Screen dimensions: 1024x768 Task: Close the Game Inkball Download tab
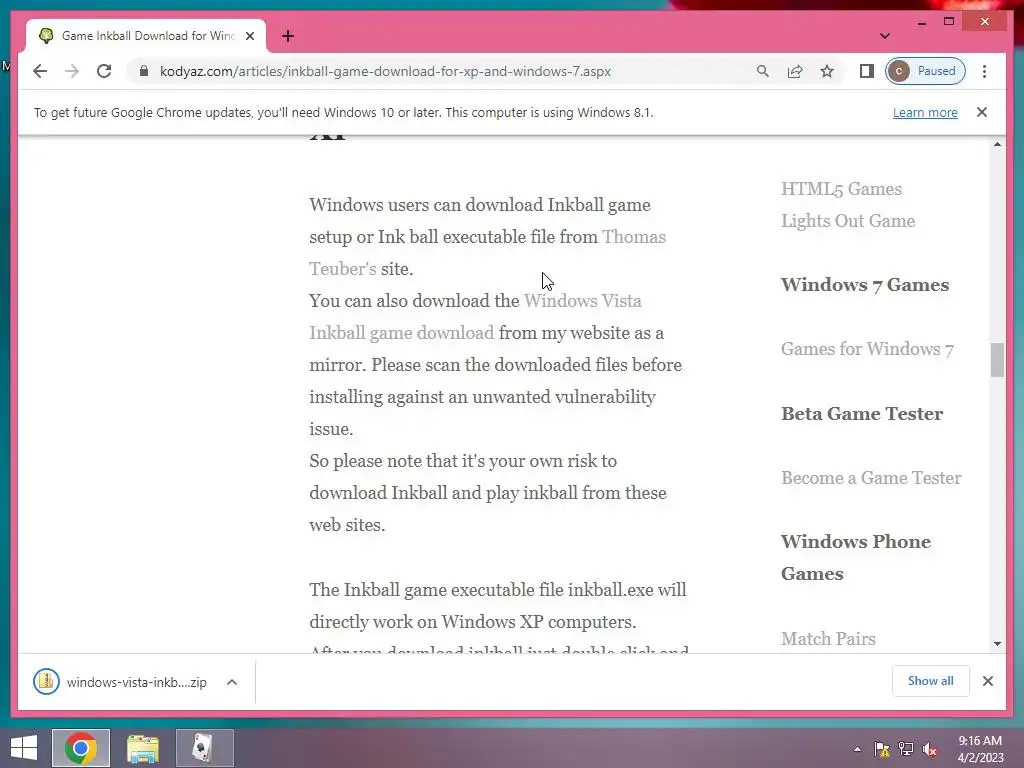(x=249, y=36)
